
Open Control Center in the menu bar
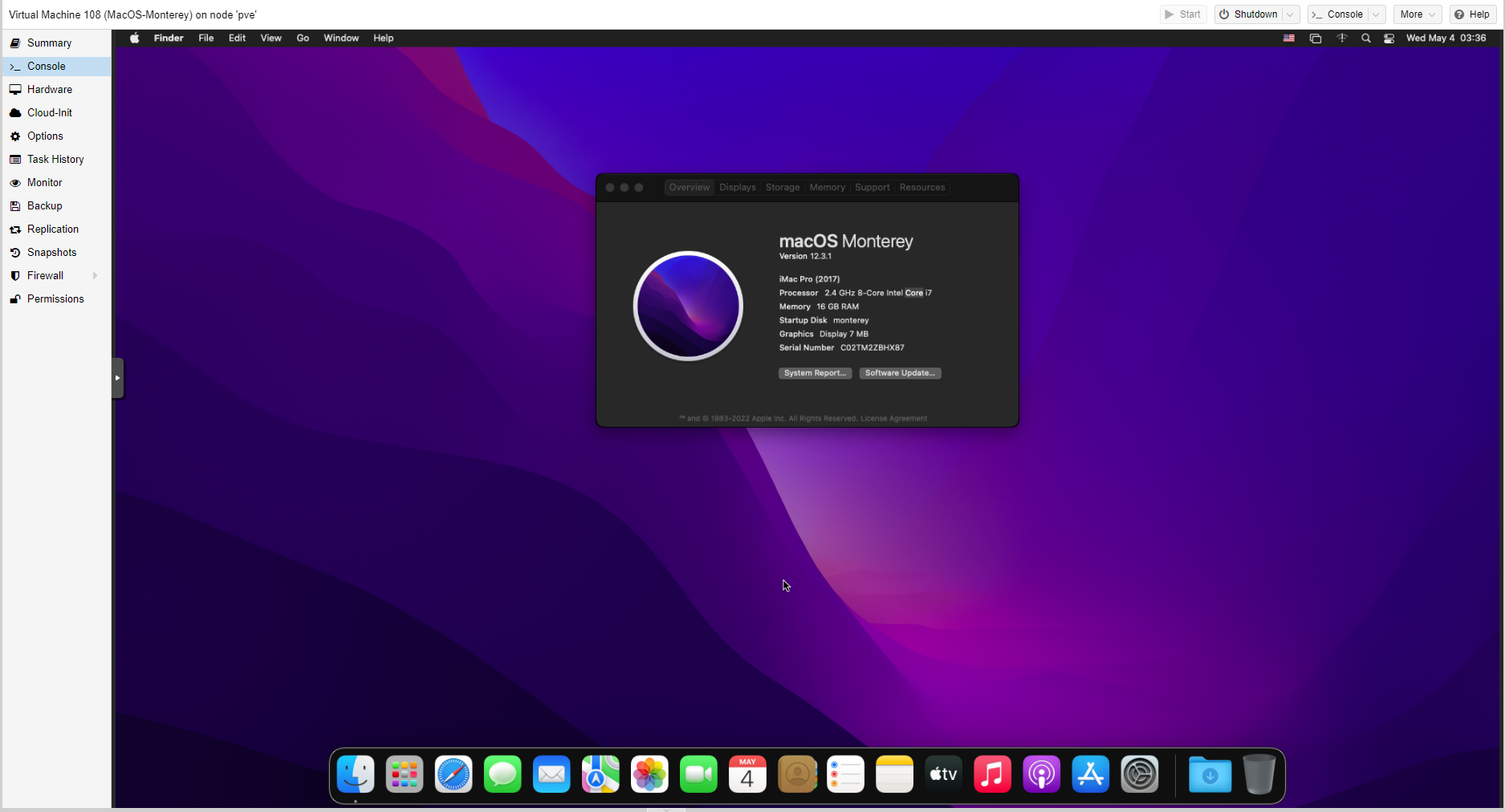click(1389, 39)
